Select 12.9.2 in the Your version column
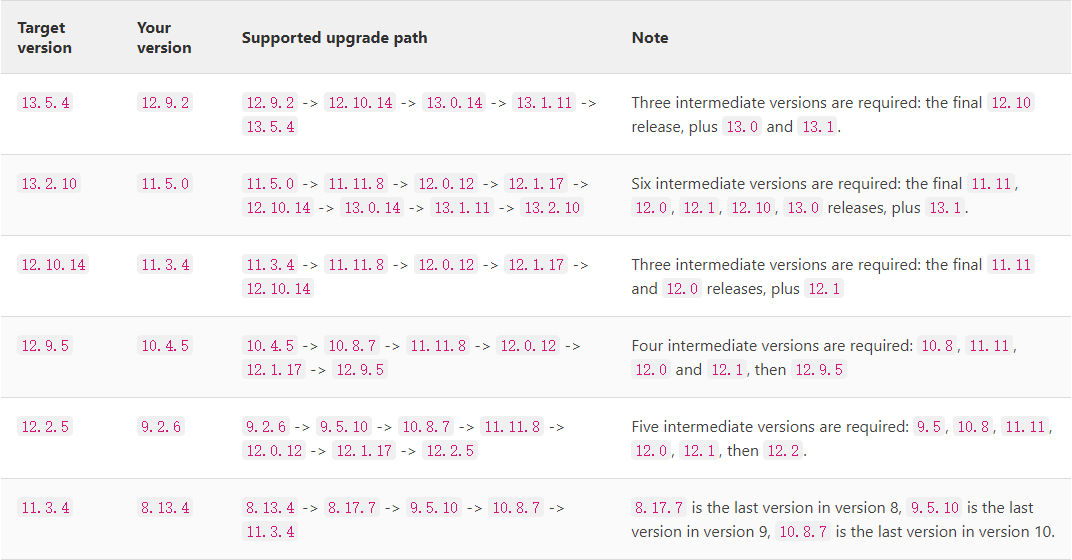 [x=165, y=103]
